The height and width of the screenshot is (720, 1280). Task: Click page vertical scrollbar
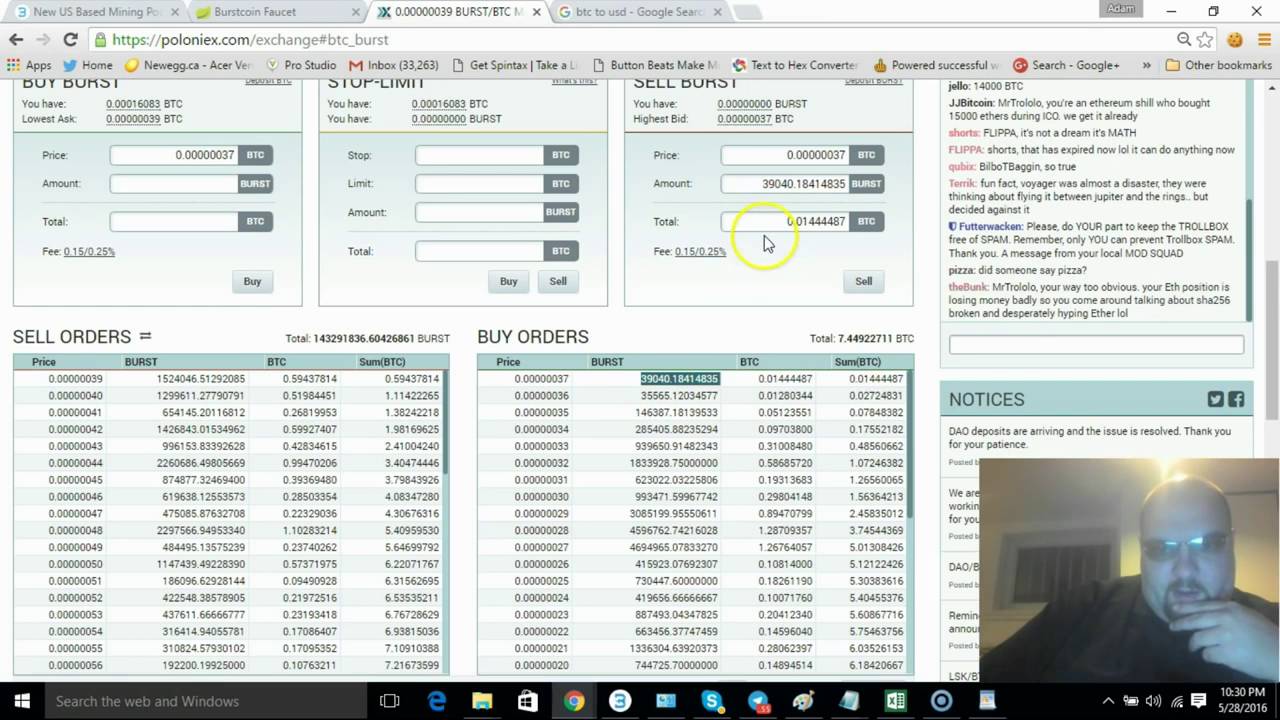(1273, 340)
